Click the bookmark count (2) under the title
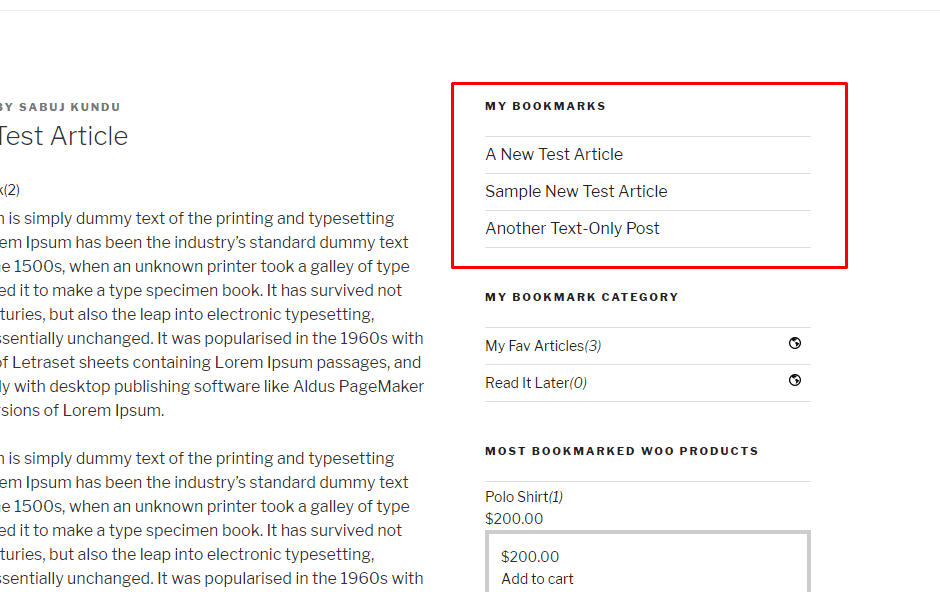Image resolution: width=940 pixels, height=592 pixels. tap(12, 190)
